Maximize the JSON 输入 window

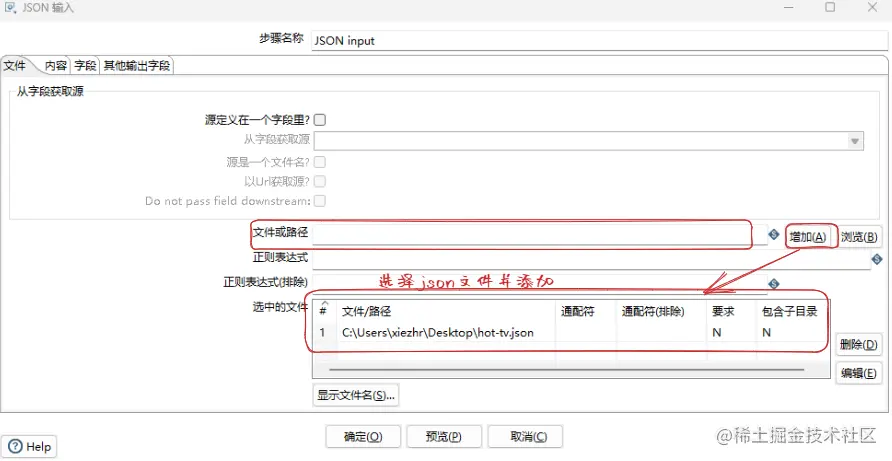(831, 7)
